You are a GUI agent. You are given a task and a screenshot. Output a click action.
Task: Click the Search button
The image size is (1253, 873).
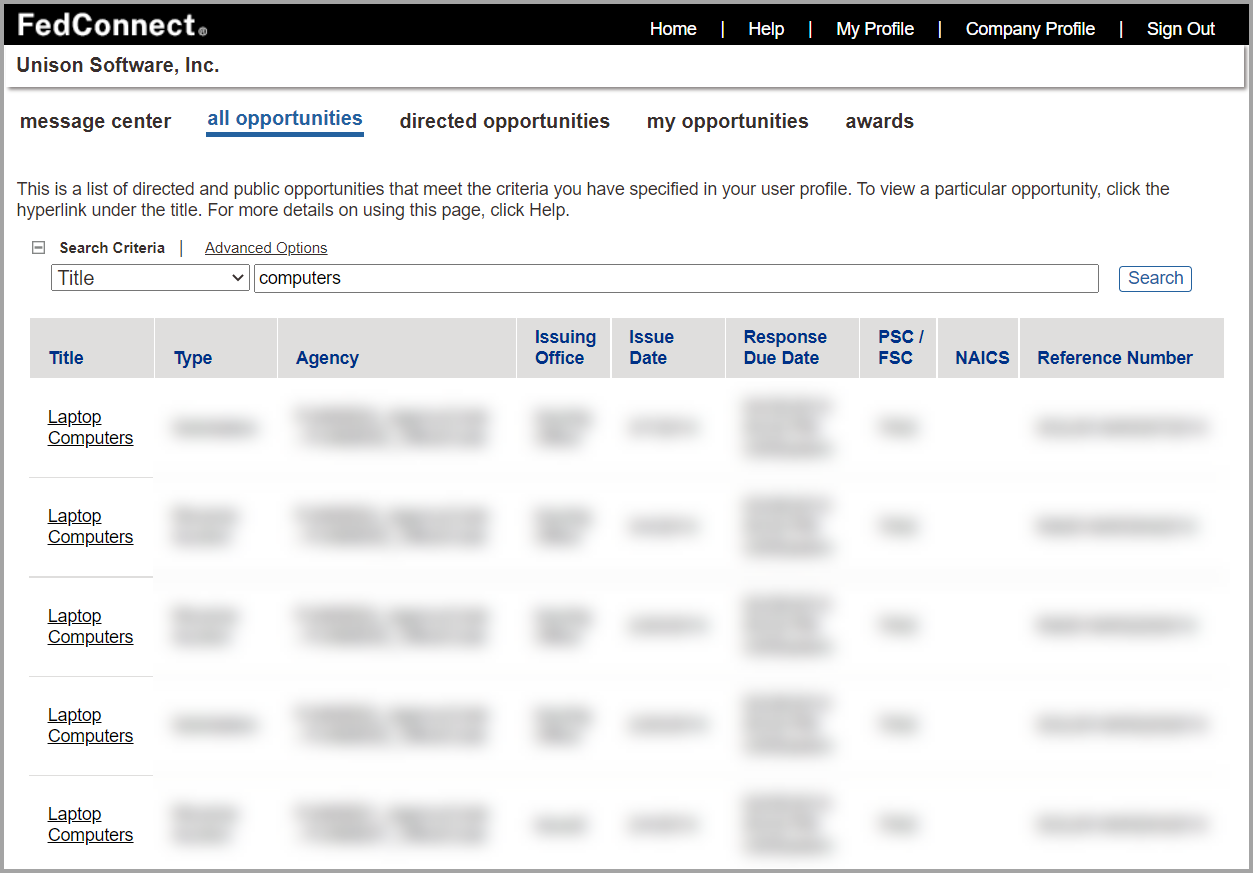(1154, 278)
